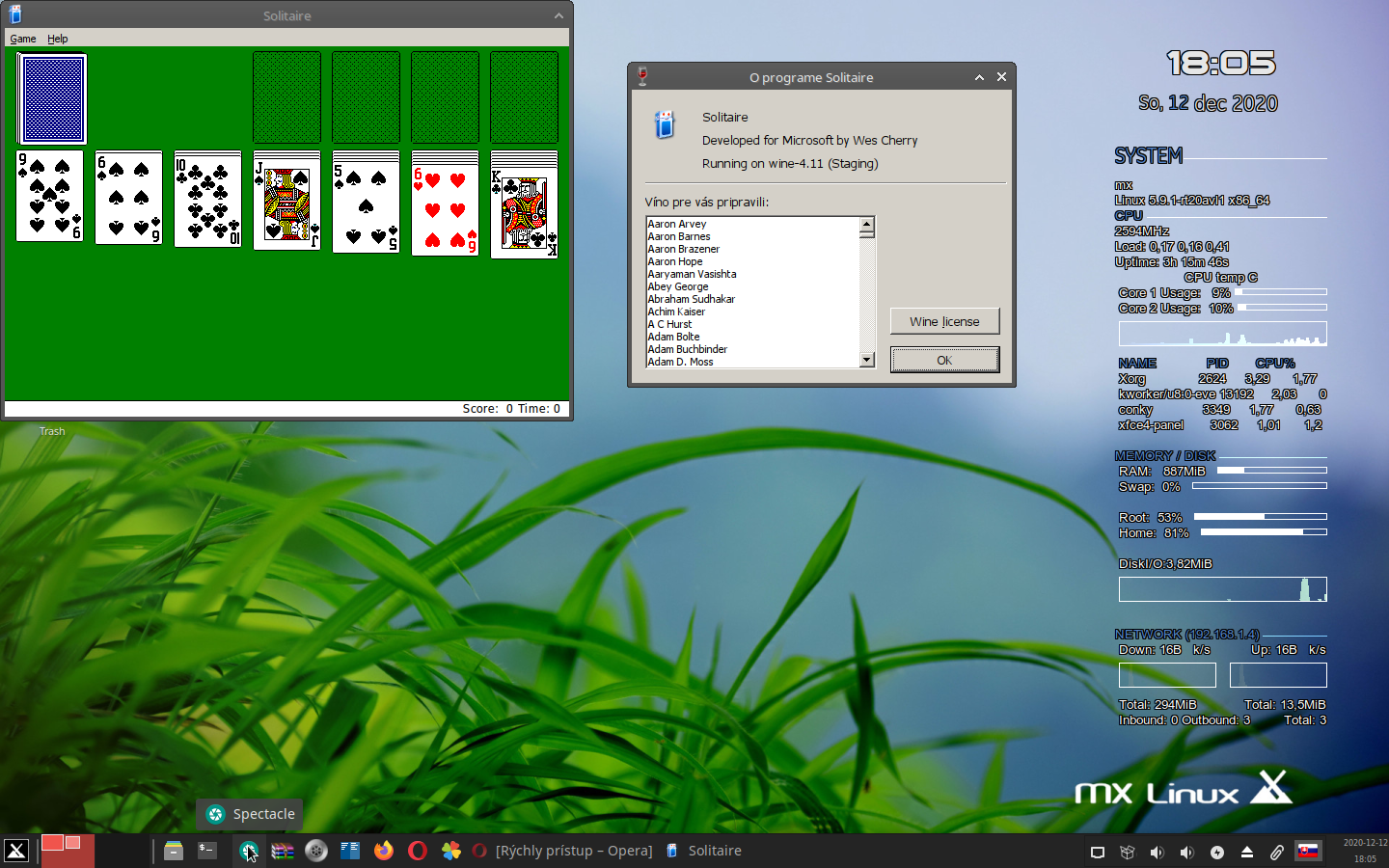Launch Firefox from the panel
Viewport: 1389px width, 868px height.
tap(384, 851)
